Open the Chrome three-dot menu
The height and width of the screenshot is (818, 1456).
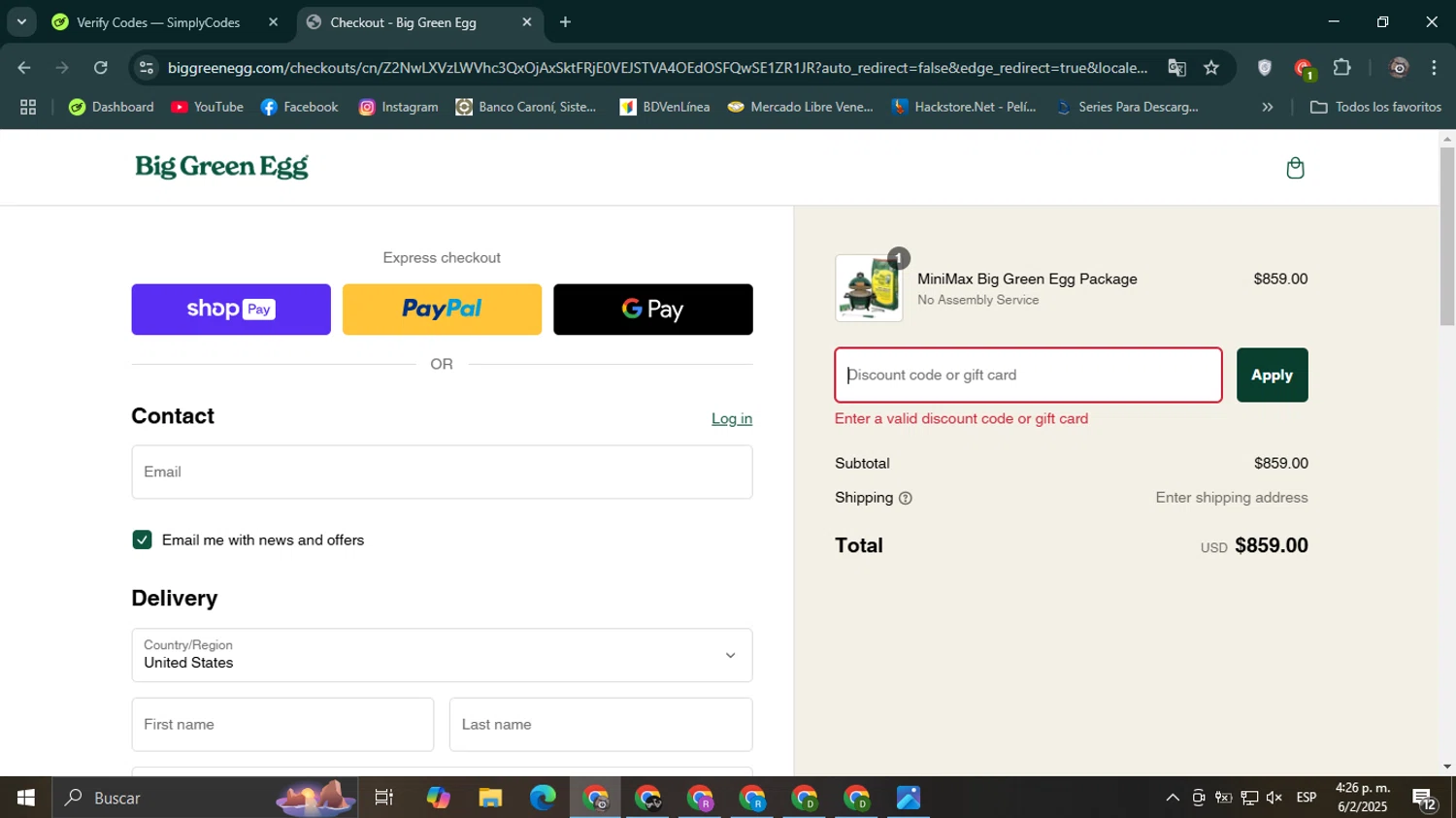[x=1434, y=68]
